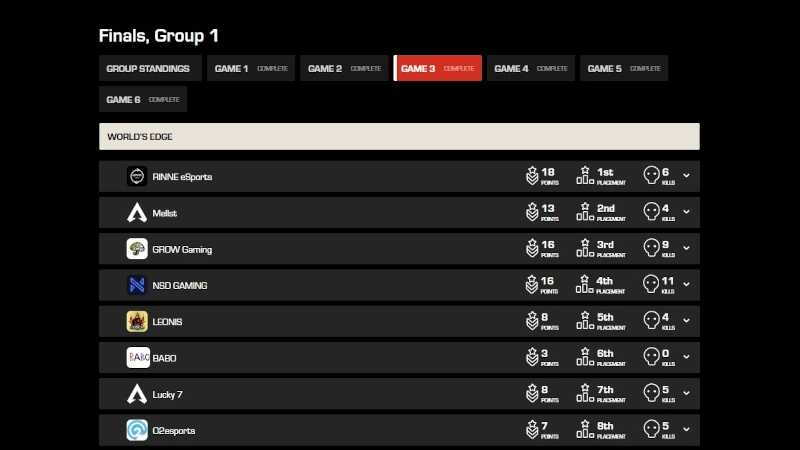Image resolution: width=800 pixels, height=450 pixels.
Task: Click the GROW Gaming team name
Action: pos(182,249)
